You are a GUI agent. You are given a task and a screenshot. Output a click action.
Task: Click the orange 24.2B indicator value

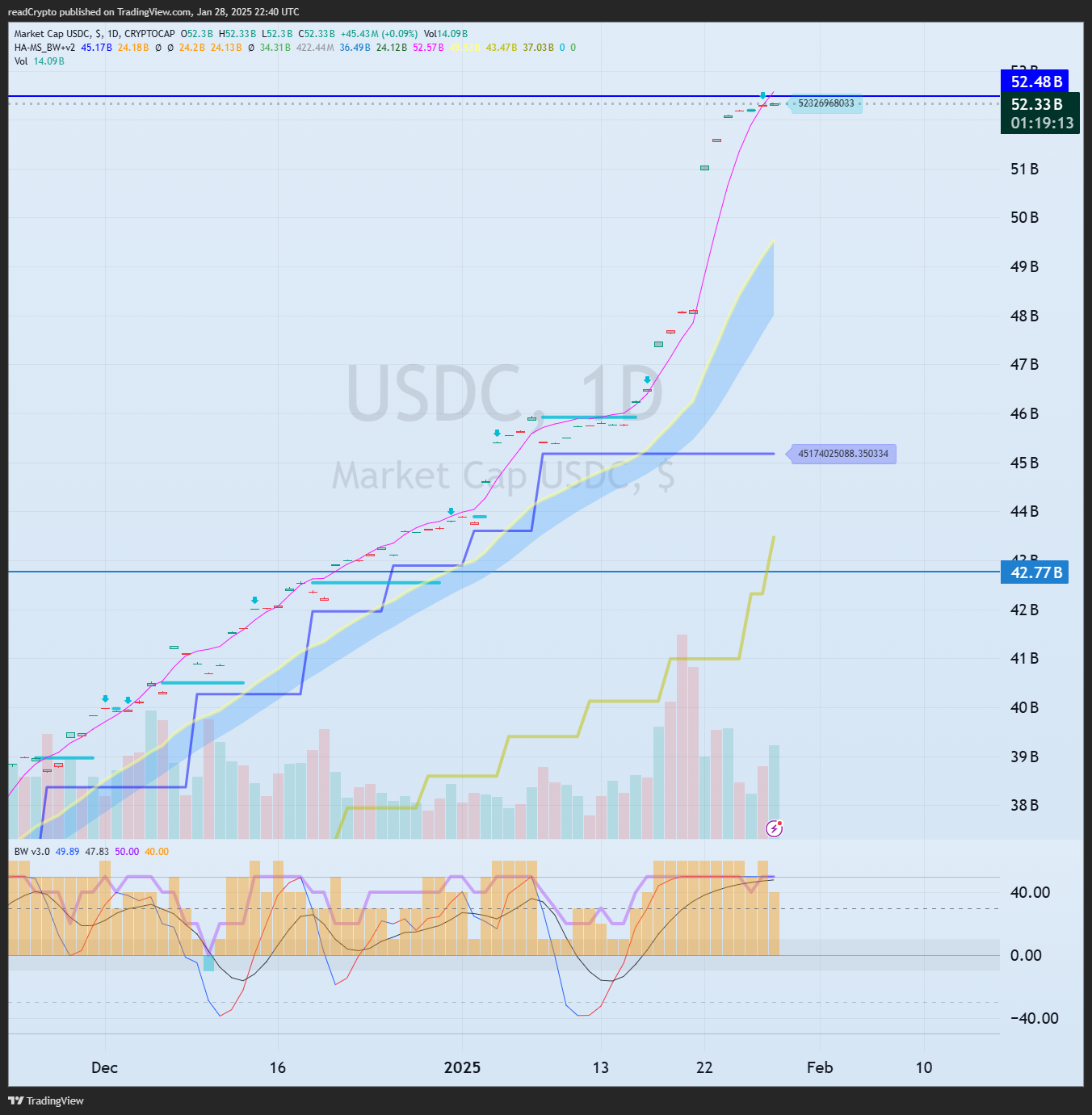(192, 48)
